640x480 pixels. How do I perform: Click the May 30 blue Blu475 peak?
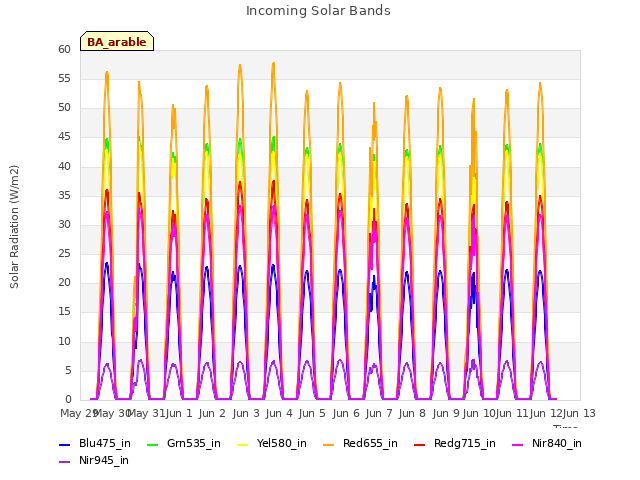click(x=107, y=264)
